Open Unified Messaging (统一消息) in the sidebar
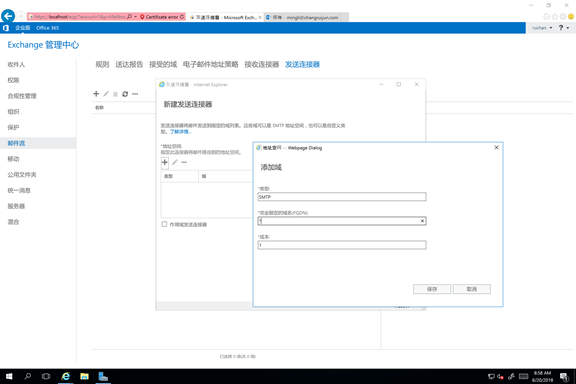 click(19, 190)
